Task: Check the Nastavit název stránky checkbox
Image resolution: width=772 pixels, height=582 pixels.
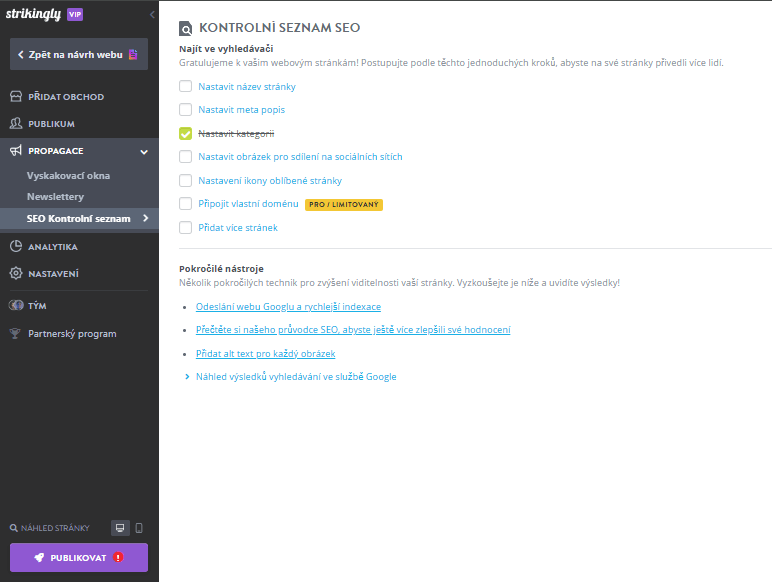Action: click(185, 87)
